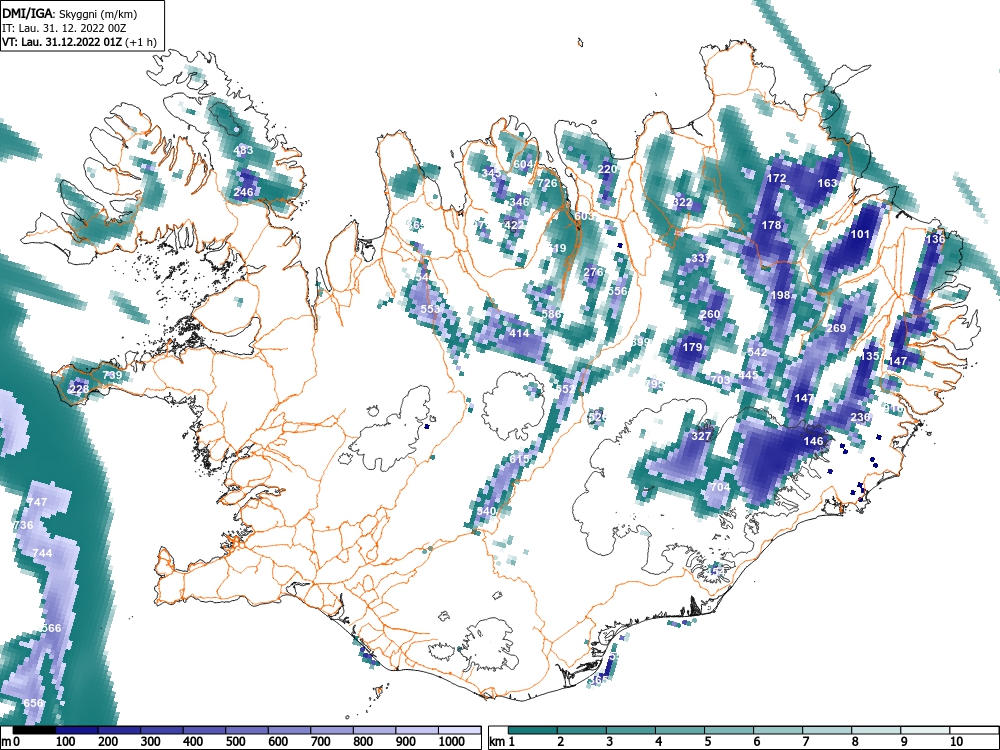Click the visibility value 726 on the map
Image resolution: width=1000 pixels, height=750 pixels.
pos(547,183)
